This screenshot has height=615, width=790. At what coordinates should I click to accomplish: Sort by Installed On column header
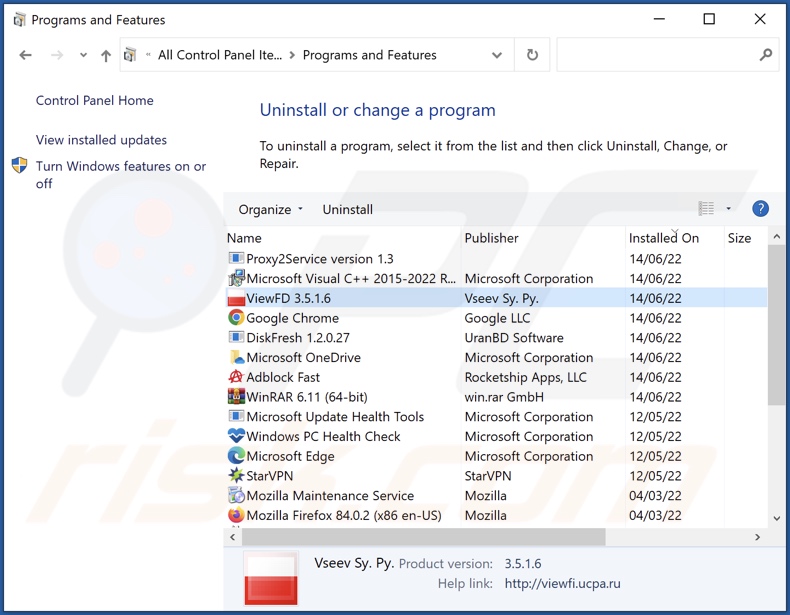pyautogui.click(x=674, y=238)
